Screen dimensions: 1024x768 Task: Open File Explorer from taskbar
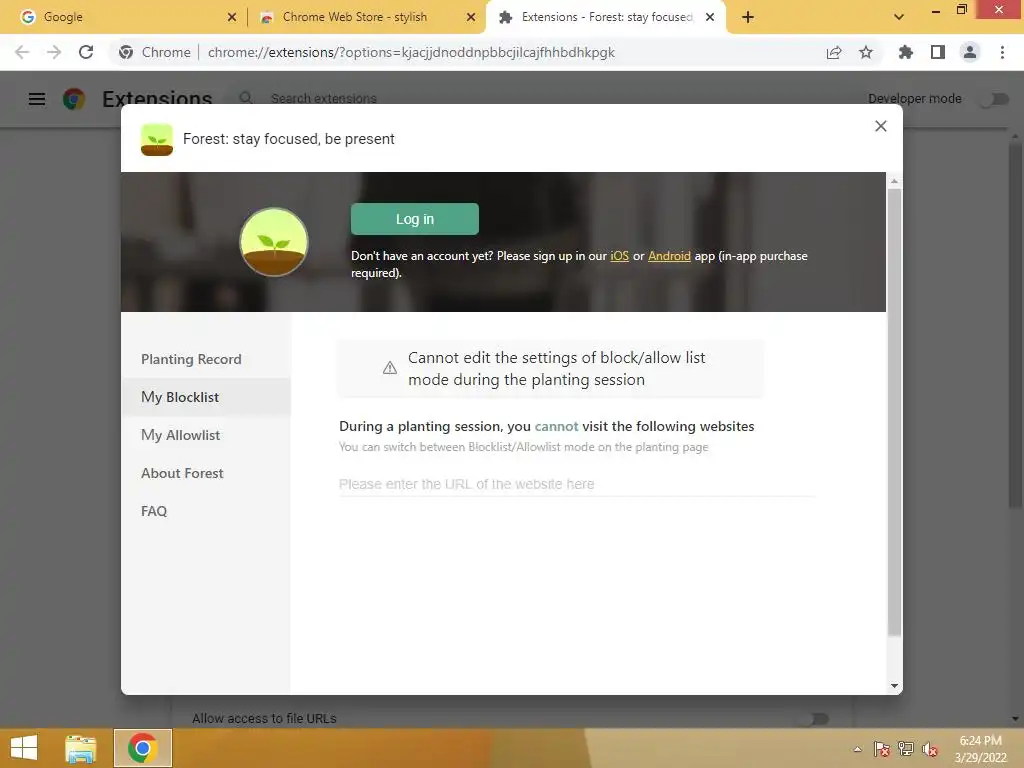[x=81, y=748]
